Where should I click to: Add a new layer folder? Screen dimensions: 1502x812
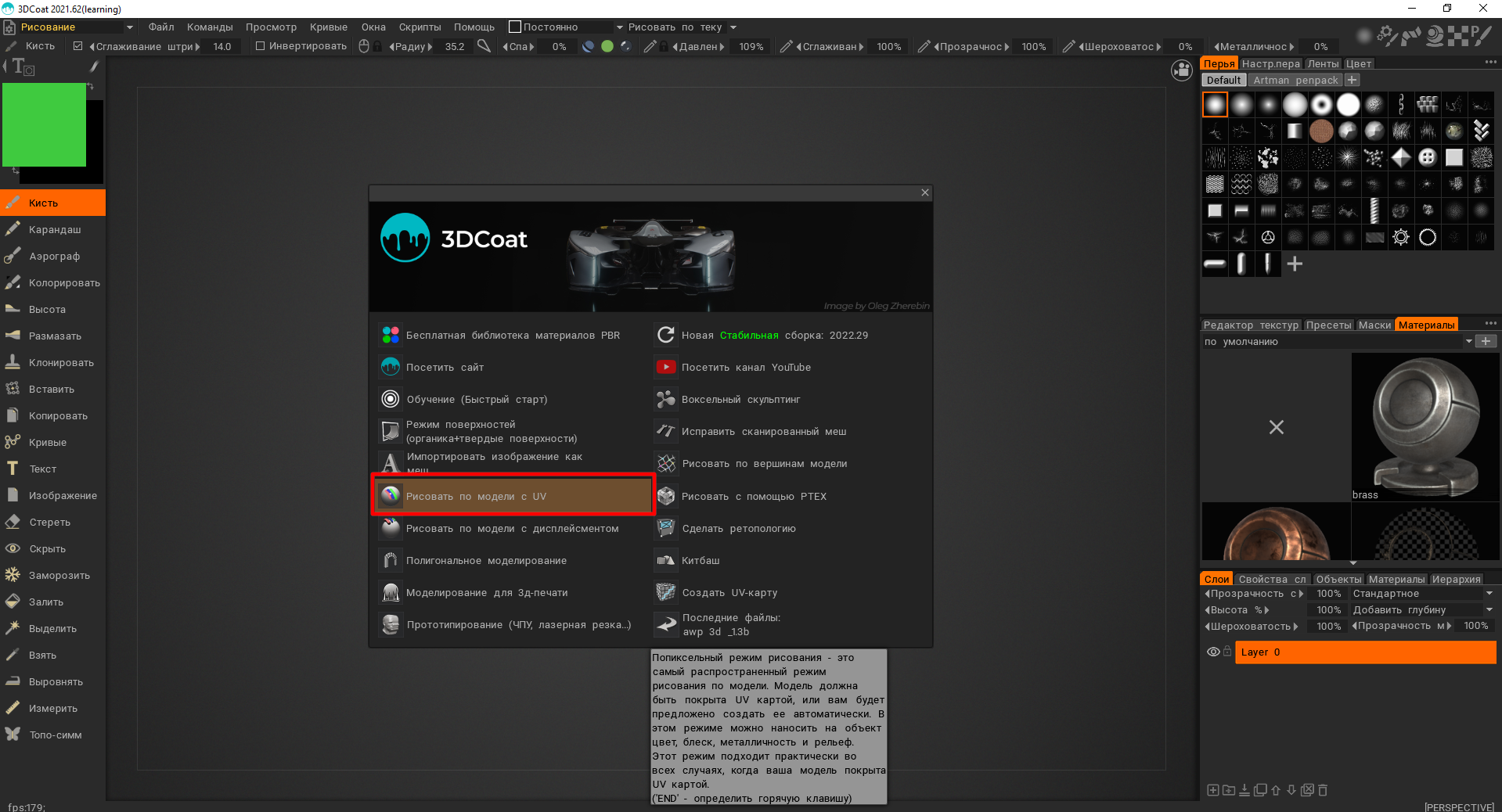[x=1229, y=790]
